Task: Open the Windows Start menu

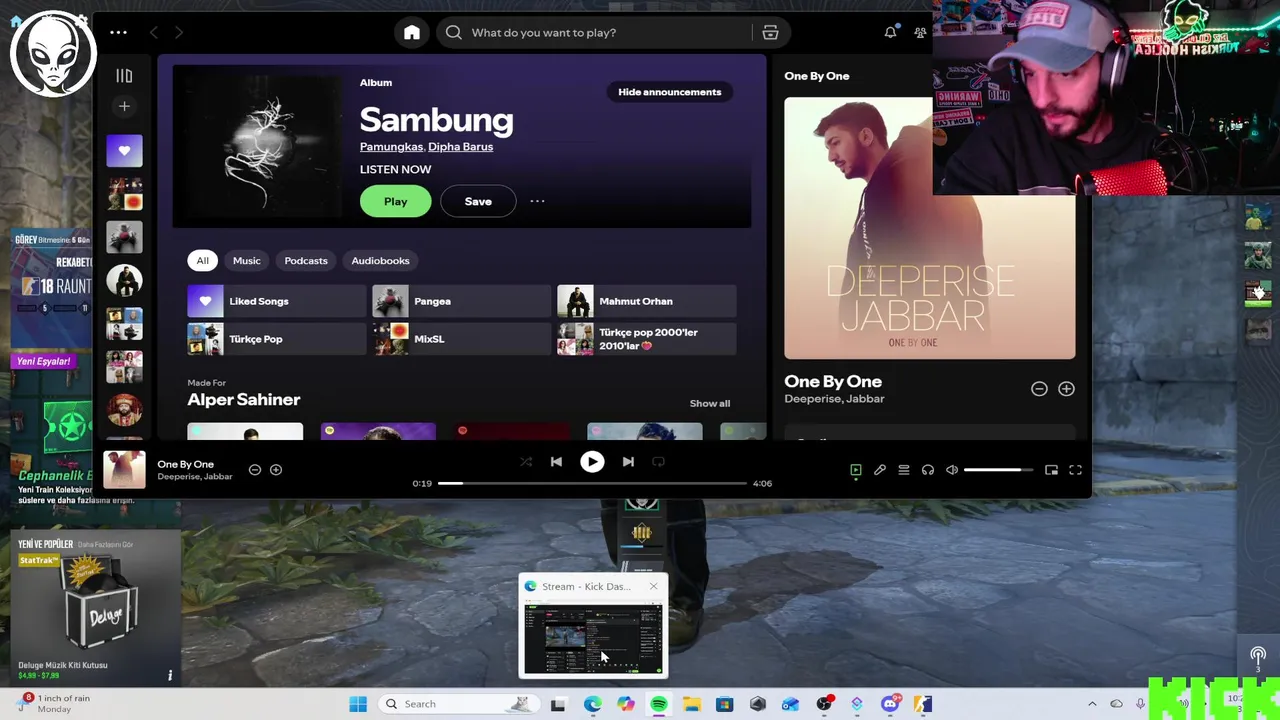Action: click(x=358, y=704)
